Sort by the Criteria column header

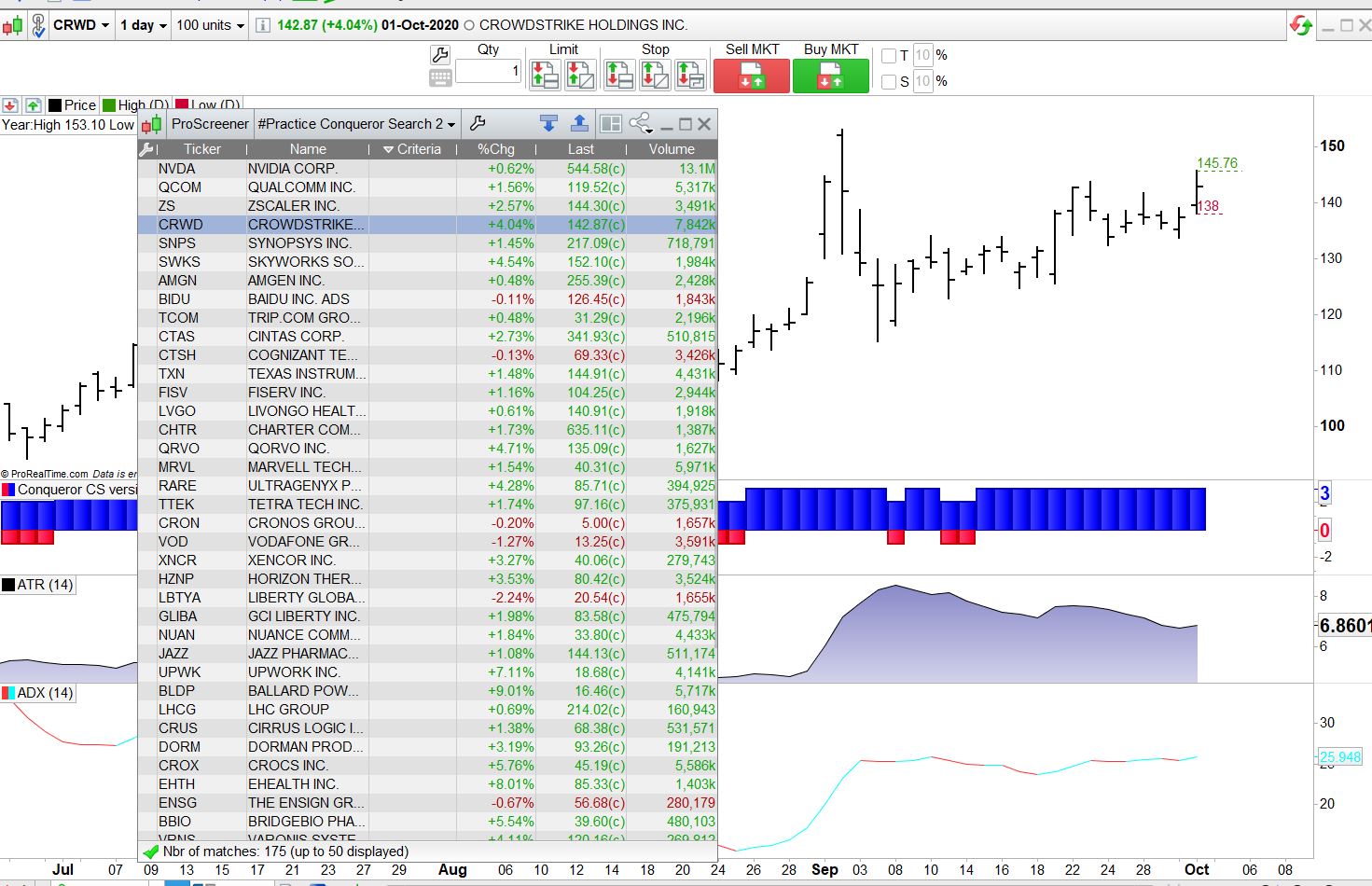point(412,149)
